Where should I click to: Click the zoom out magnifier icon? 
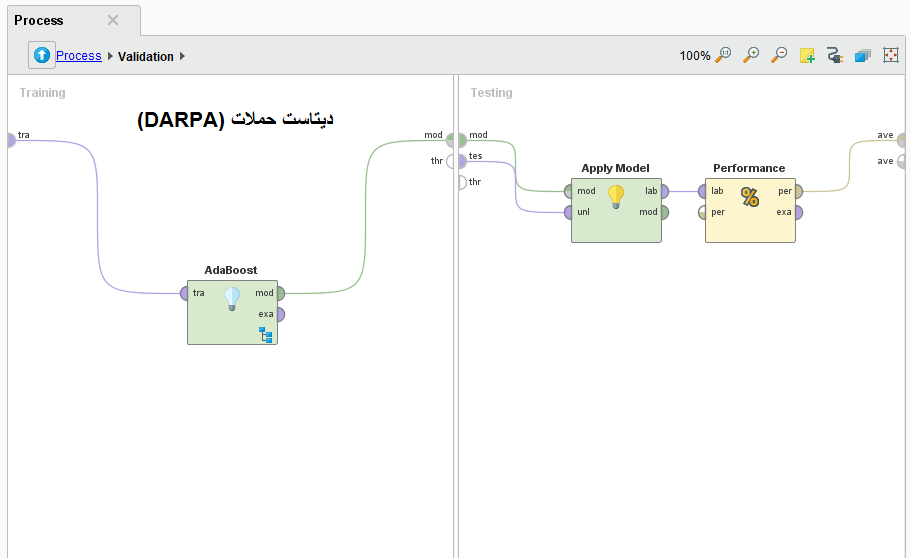(x=779, y=56)
